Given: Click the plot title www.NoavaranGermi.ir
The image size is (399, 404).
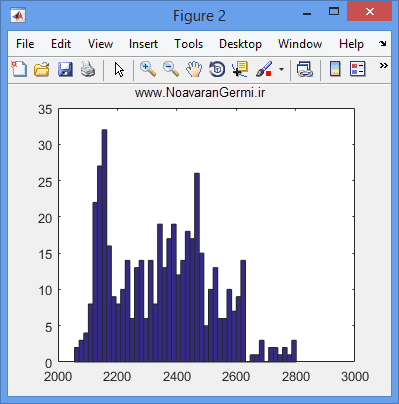Looking at the screenshot, I should pyautogui.click(x=200, y=92).
